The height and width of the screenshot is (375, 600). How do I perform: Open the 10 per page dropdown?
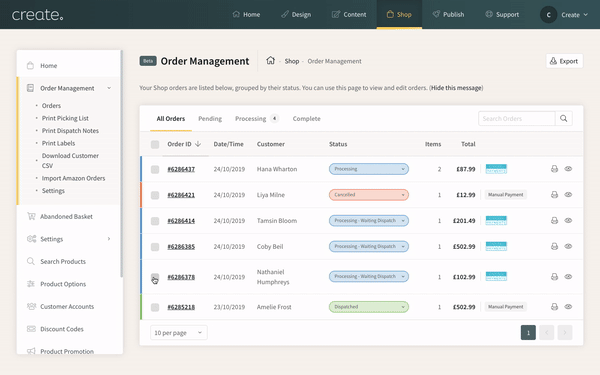(179, 333)
